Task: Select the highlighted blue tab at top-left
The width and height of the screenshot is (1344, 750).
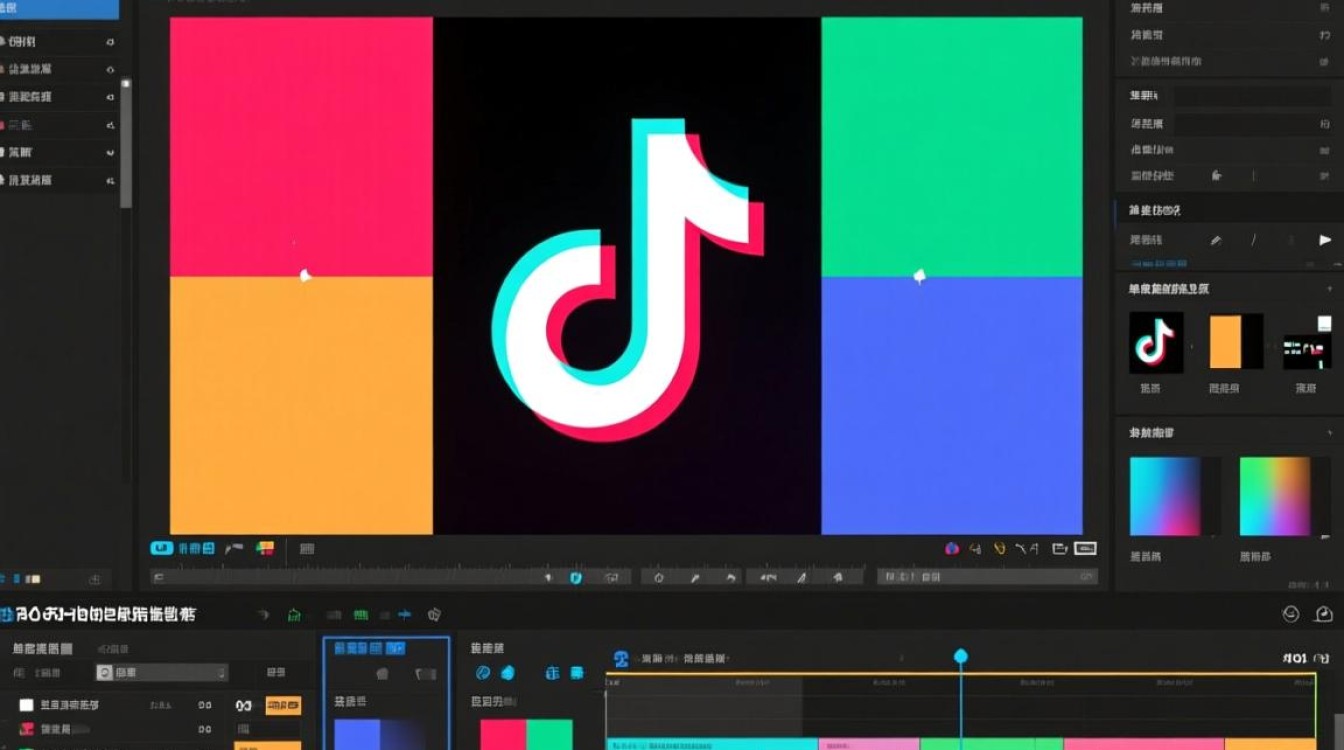Action: [x=59, y=9]
